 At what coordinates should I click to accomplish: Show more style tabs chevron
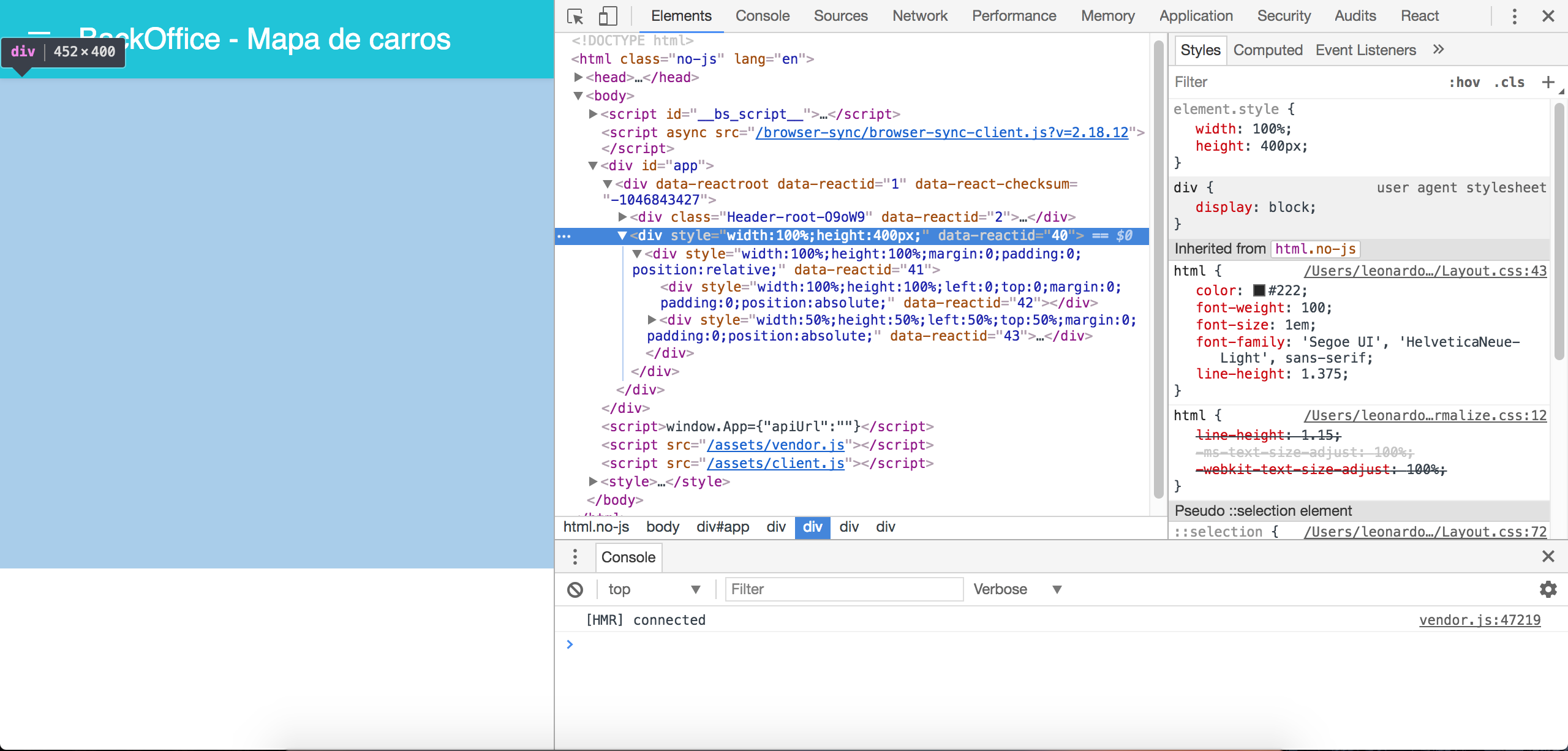pyautogui.click(x=1438, y=50)
